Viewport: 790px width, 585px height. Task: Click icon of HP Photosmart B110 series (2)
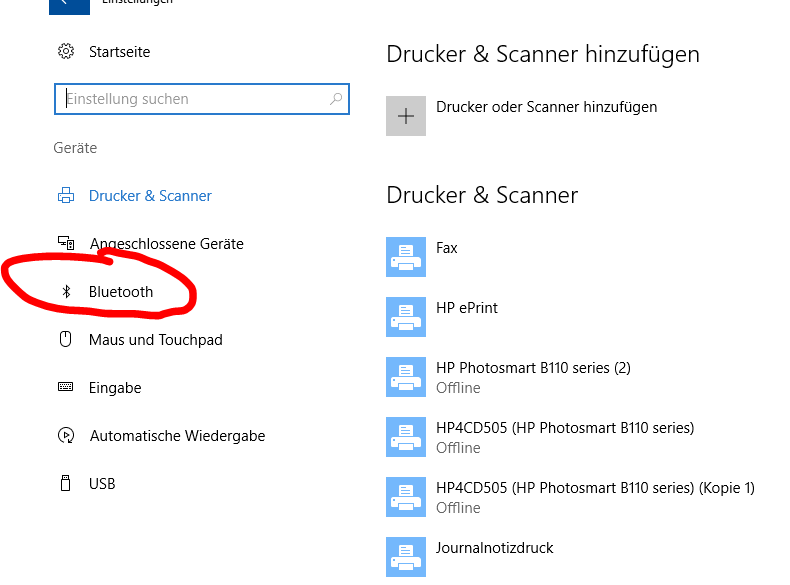406,377
